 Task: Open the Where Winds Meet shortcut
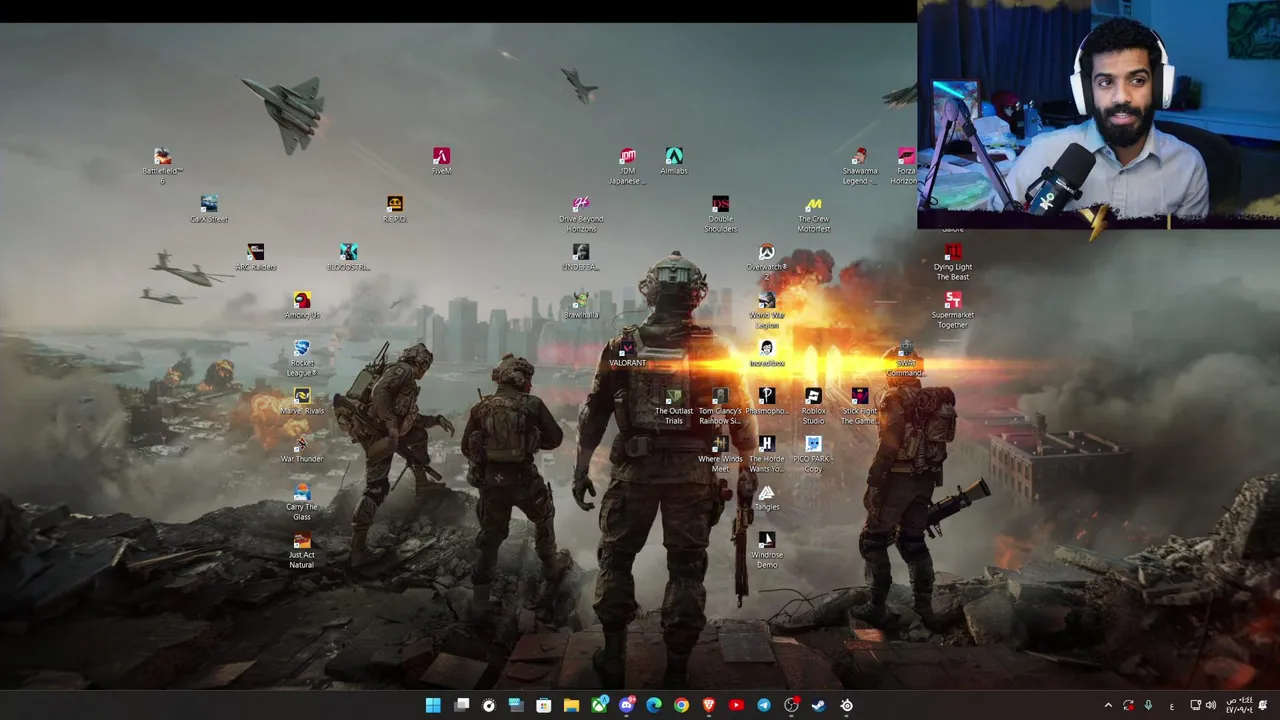[x=720, y=454]
